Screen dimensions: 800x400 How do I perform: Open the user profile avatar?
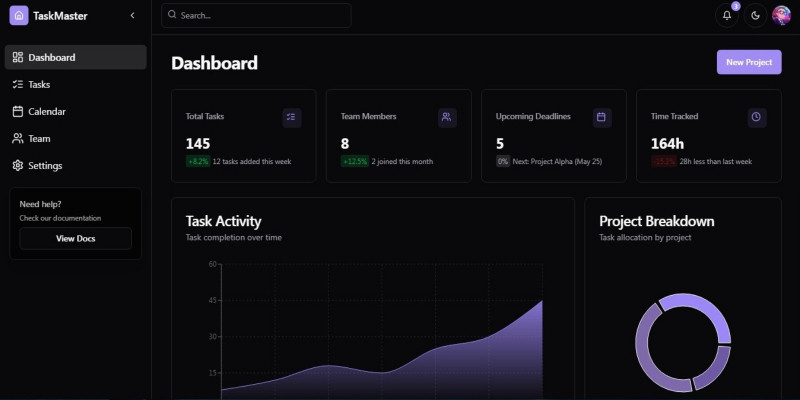tap(781, 15)
